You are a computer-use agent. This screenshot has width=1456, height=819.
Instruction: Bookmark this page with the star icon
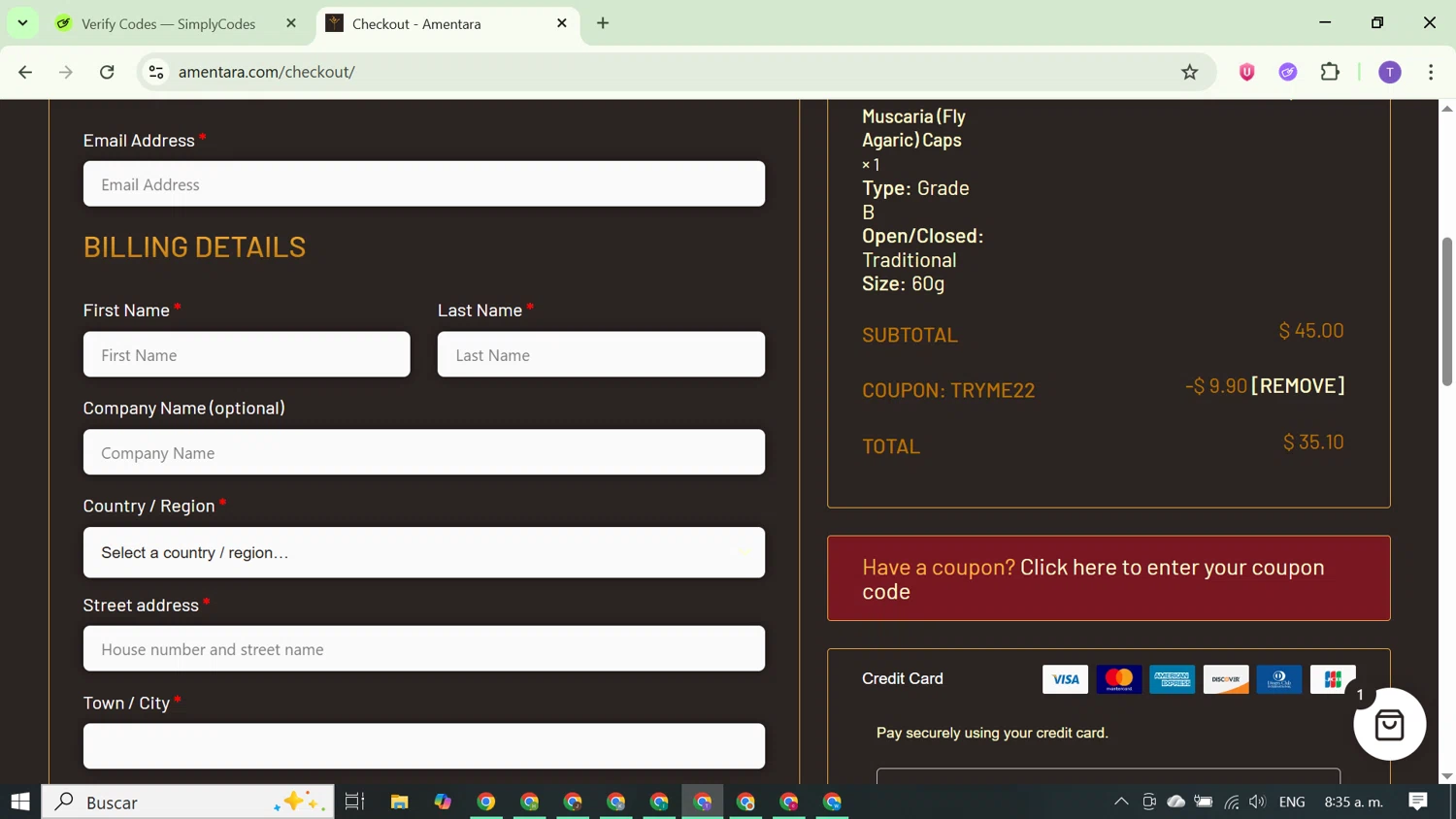pyautogui.click(x=1189, y=72)
